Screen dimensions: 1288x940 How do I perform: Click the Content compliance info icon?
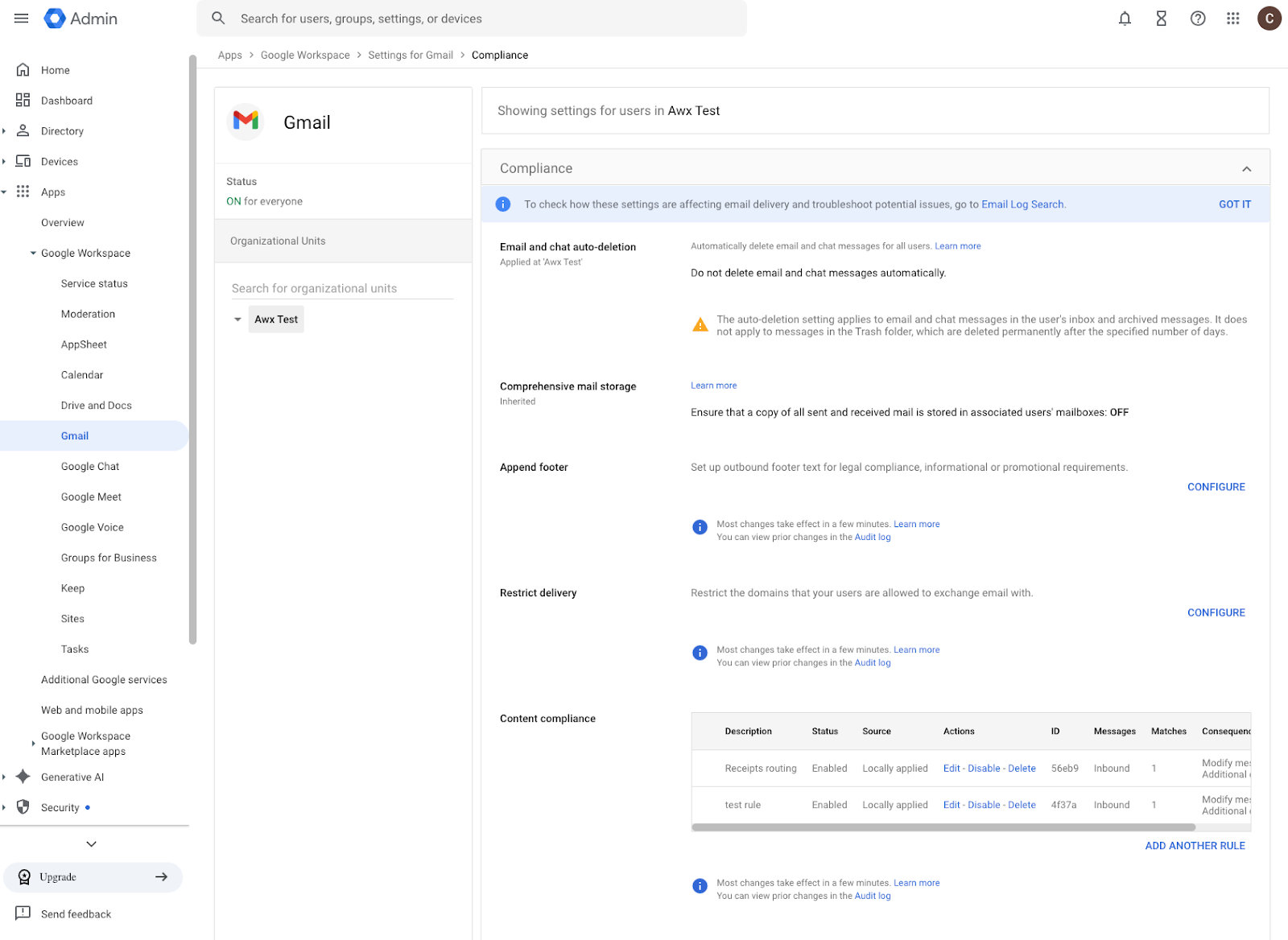pyautogui.click(x=700, y=886)
